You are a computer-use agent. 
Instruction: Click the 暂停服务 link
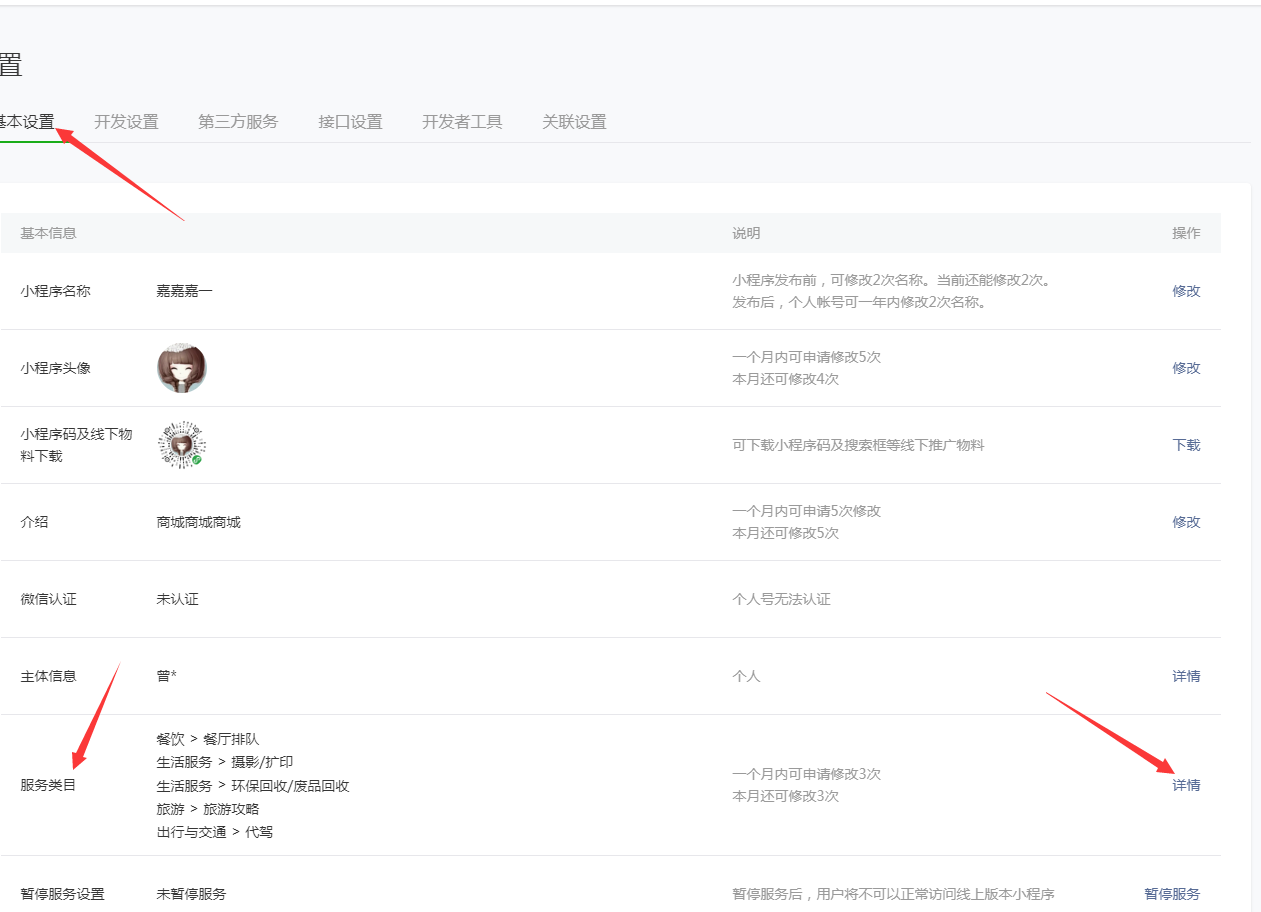[1172, 894]
